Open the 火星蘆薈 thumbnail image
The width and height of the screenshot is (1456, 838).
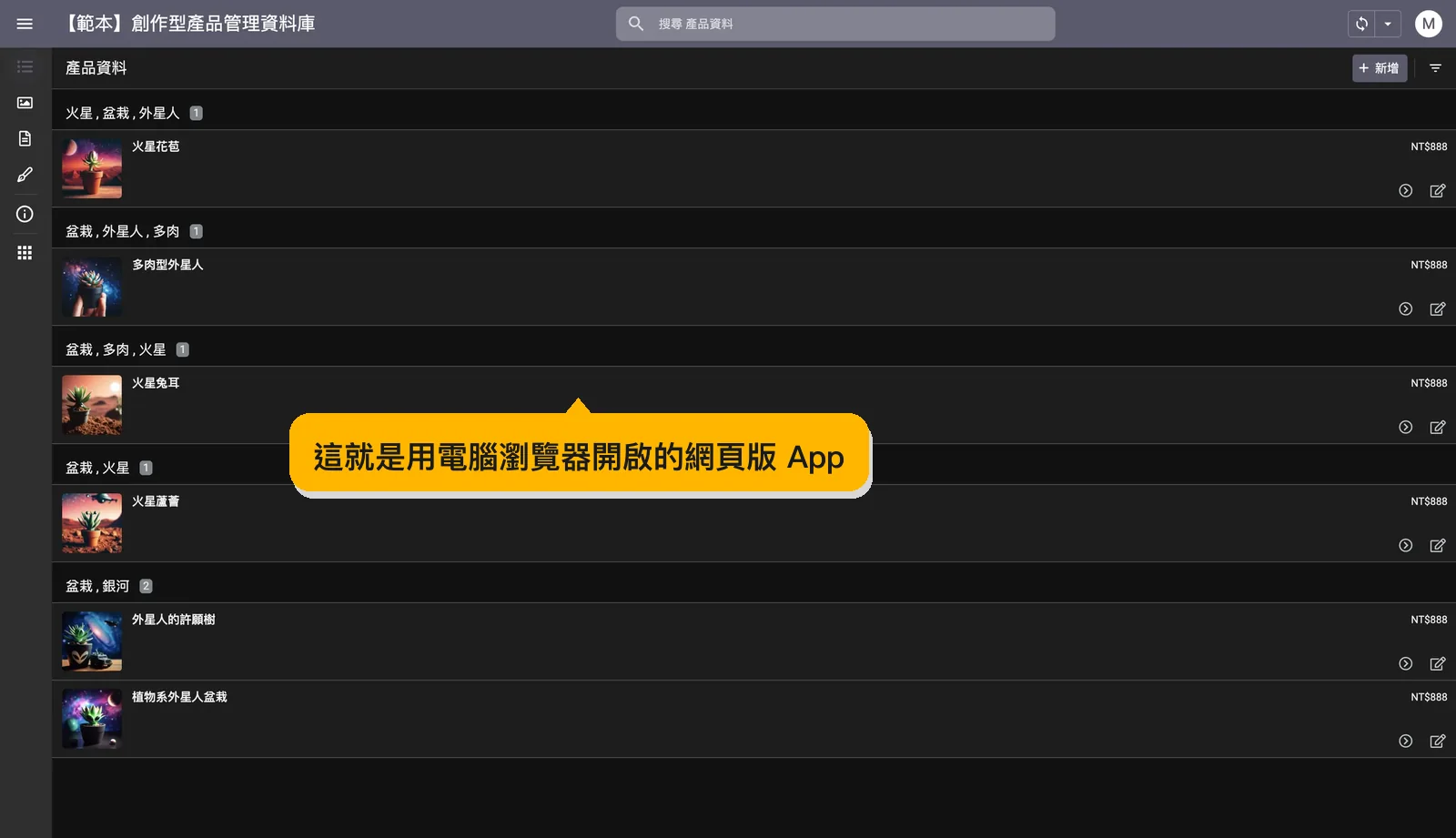pos(92,523)
